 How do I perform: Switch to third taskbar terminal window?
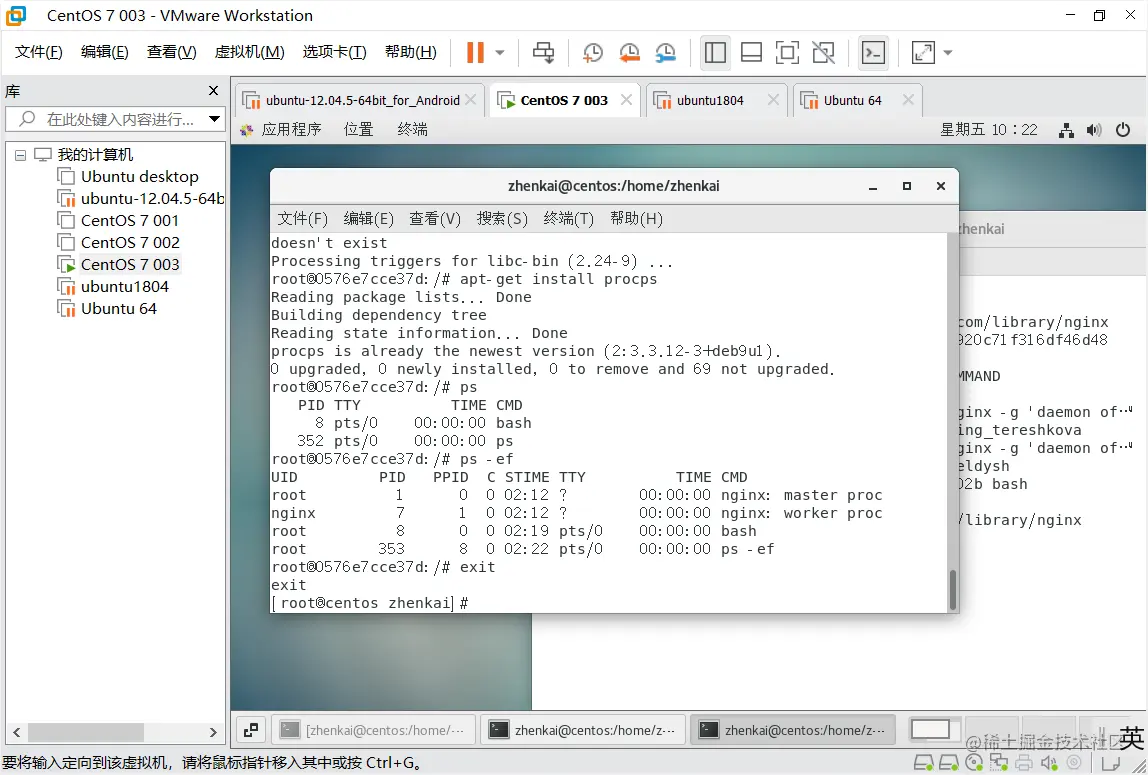coord(793,730)
